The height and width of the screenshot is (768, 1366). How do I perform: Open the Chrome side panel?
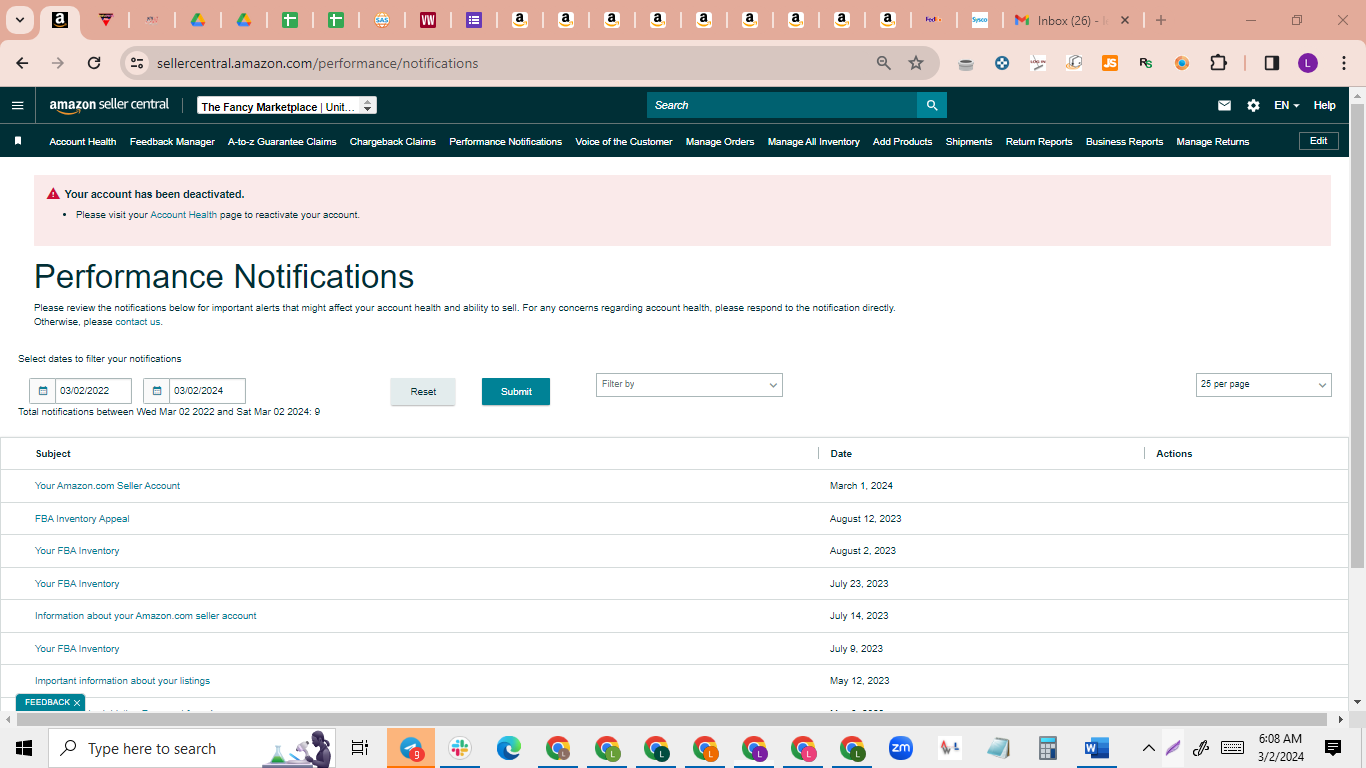click(x=1272, y=63)
